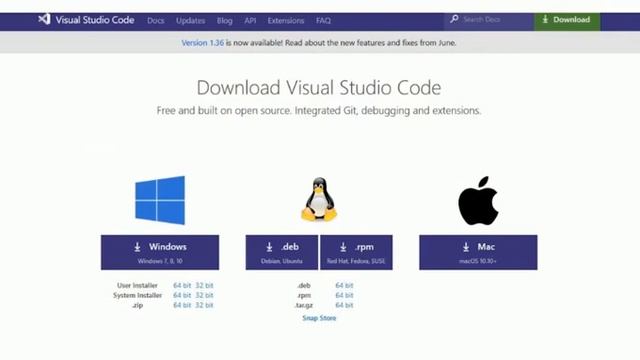The image size is (640, 360).
Task: Click the .tar.gz label under Linux
Action: click(x=304, y=305)
